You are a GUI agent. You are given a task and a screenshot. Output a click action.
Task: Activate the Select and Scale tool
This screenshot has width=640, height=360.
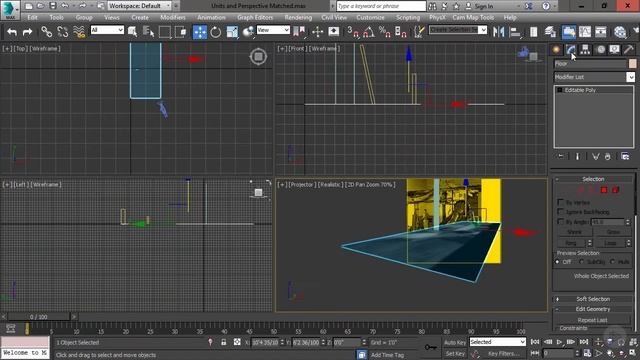232,32
